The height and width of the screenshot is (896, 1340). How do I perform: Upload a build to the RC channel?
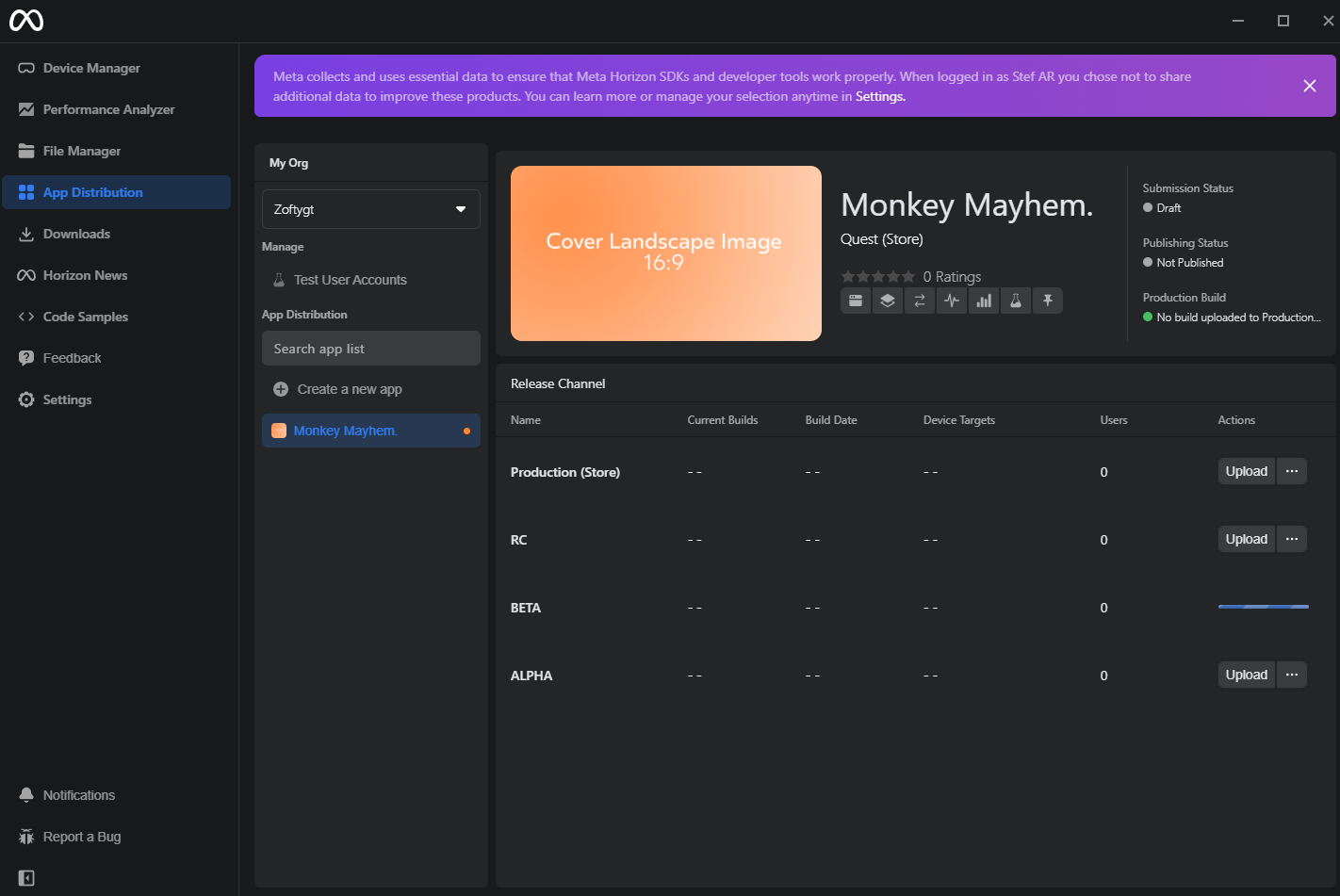[x=1246, y=539]
